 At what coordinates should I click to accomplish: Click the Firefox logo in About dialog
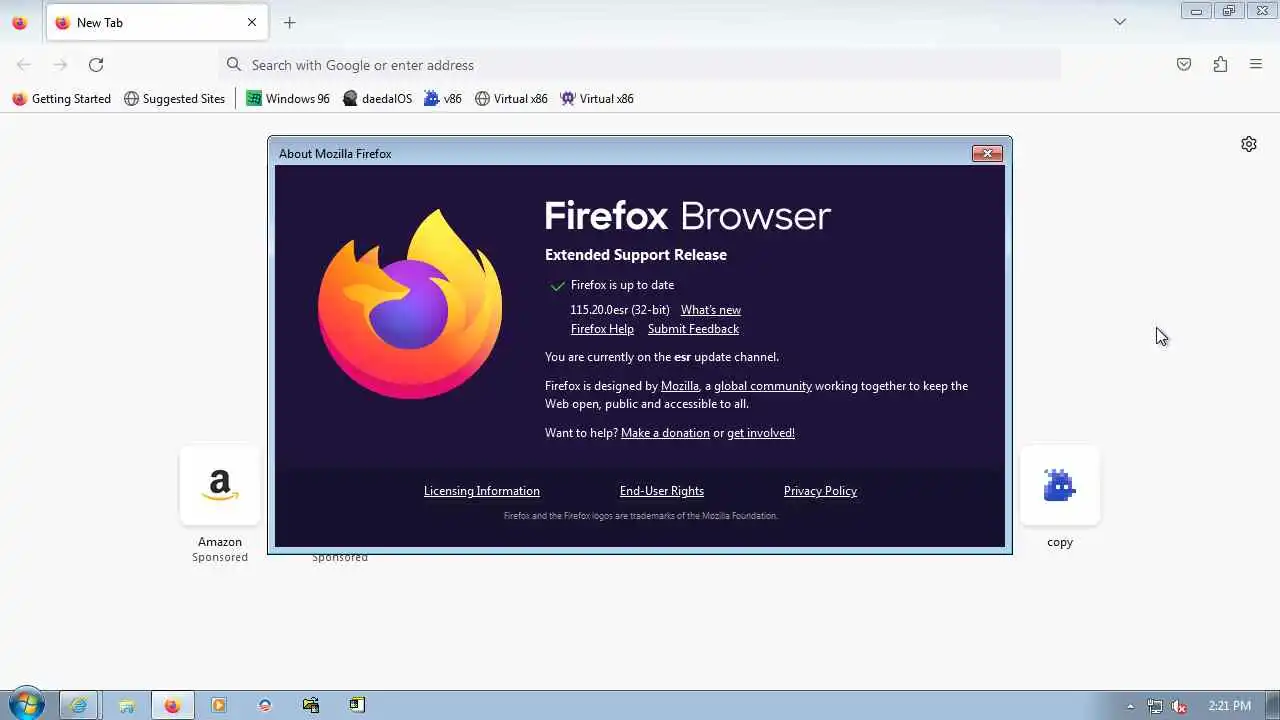pyautogui.click(x=410, y=303)
